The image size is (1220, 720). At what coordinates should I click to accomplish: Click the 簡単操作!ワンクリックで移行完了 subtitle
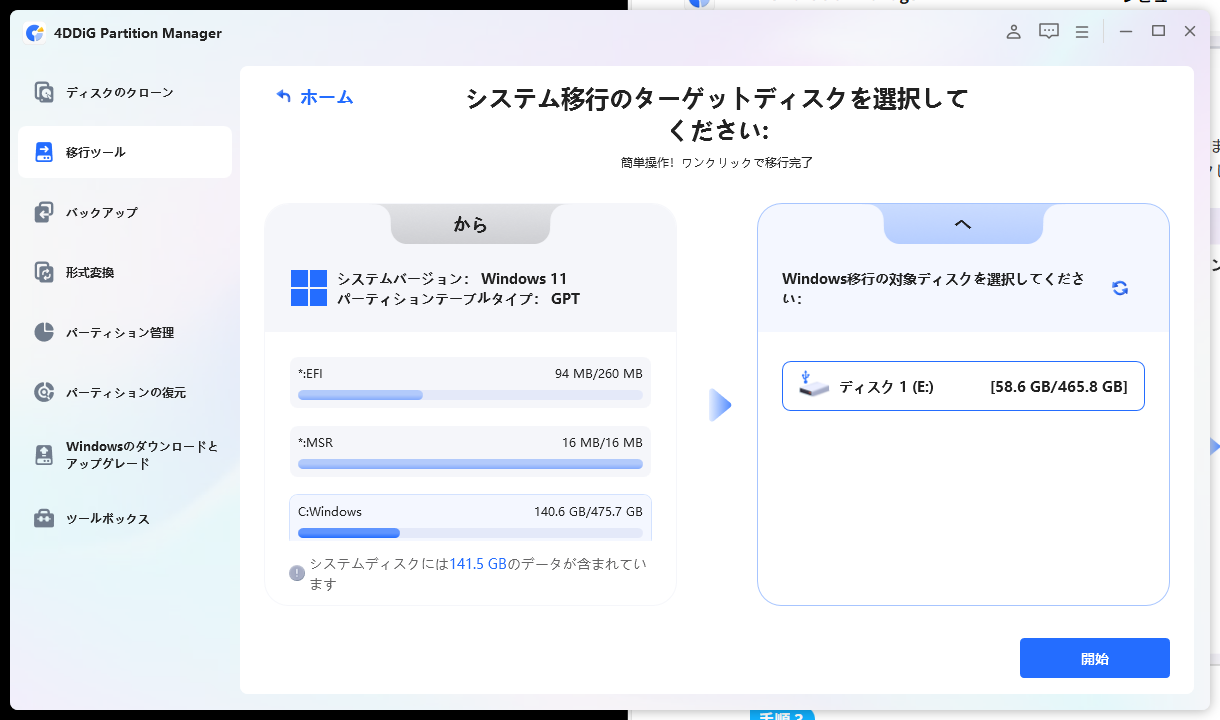click(x=717, y=162)
